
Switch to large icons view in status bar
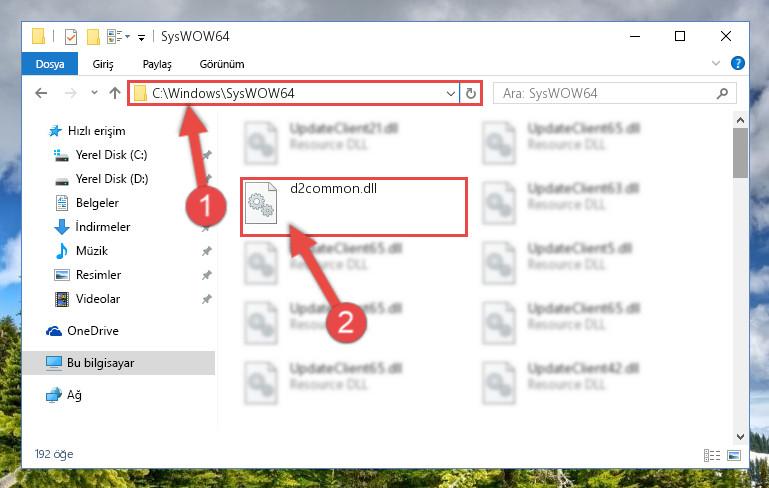[x=734, y=455]
